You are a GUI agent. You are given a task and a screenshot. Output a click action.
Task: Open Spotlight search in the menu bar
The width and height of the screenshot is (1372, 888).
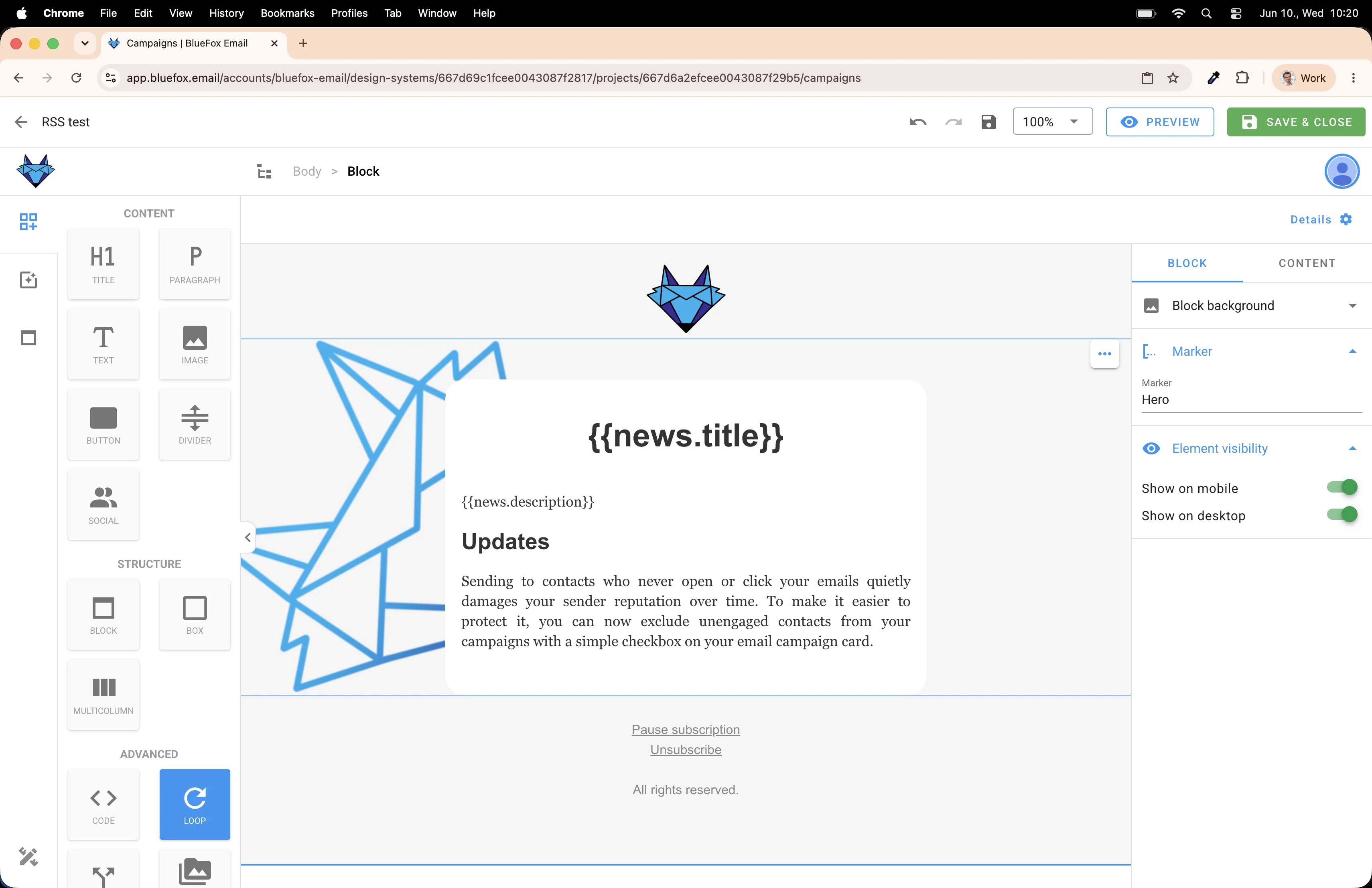click(x=1206, y=13)
